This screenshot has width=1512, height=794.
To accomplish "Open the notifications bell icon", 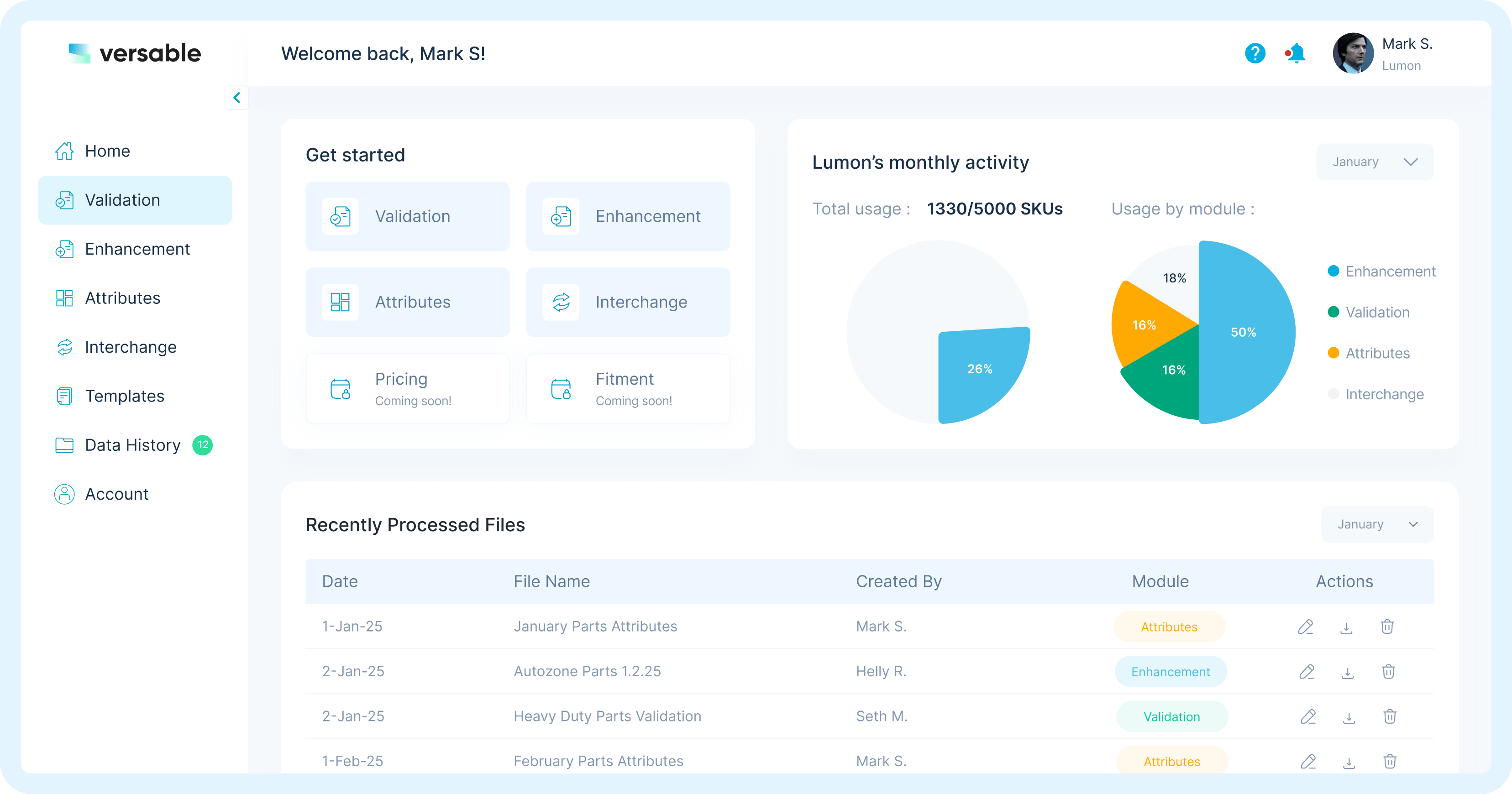I will 1296,53.
